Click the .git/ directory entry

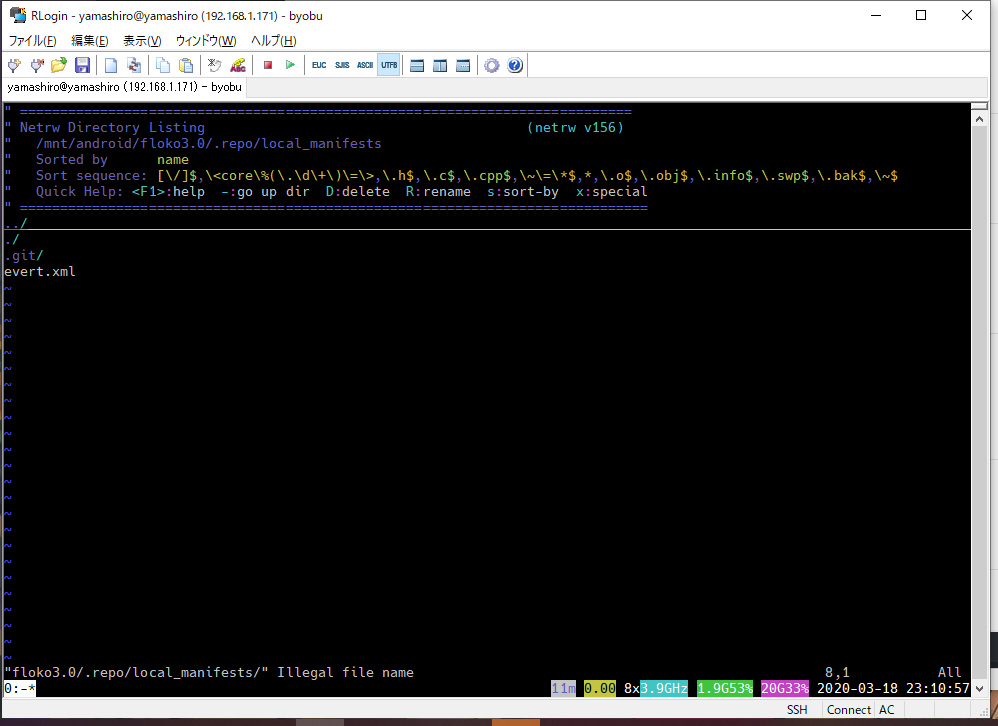[x=24, y=255]
